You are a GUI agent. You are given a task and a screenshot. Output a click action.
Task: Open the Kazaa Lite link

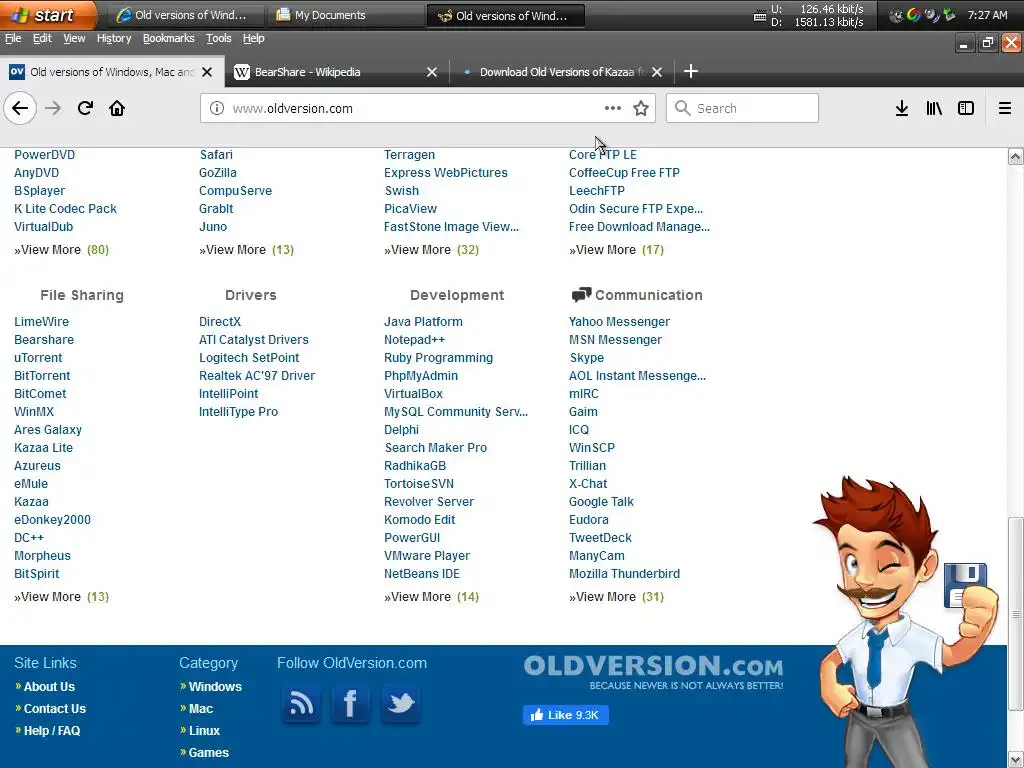(43, 448)
